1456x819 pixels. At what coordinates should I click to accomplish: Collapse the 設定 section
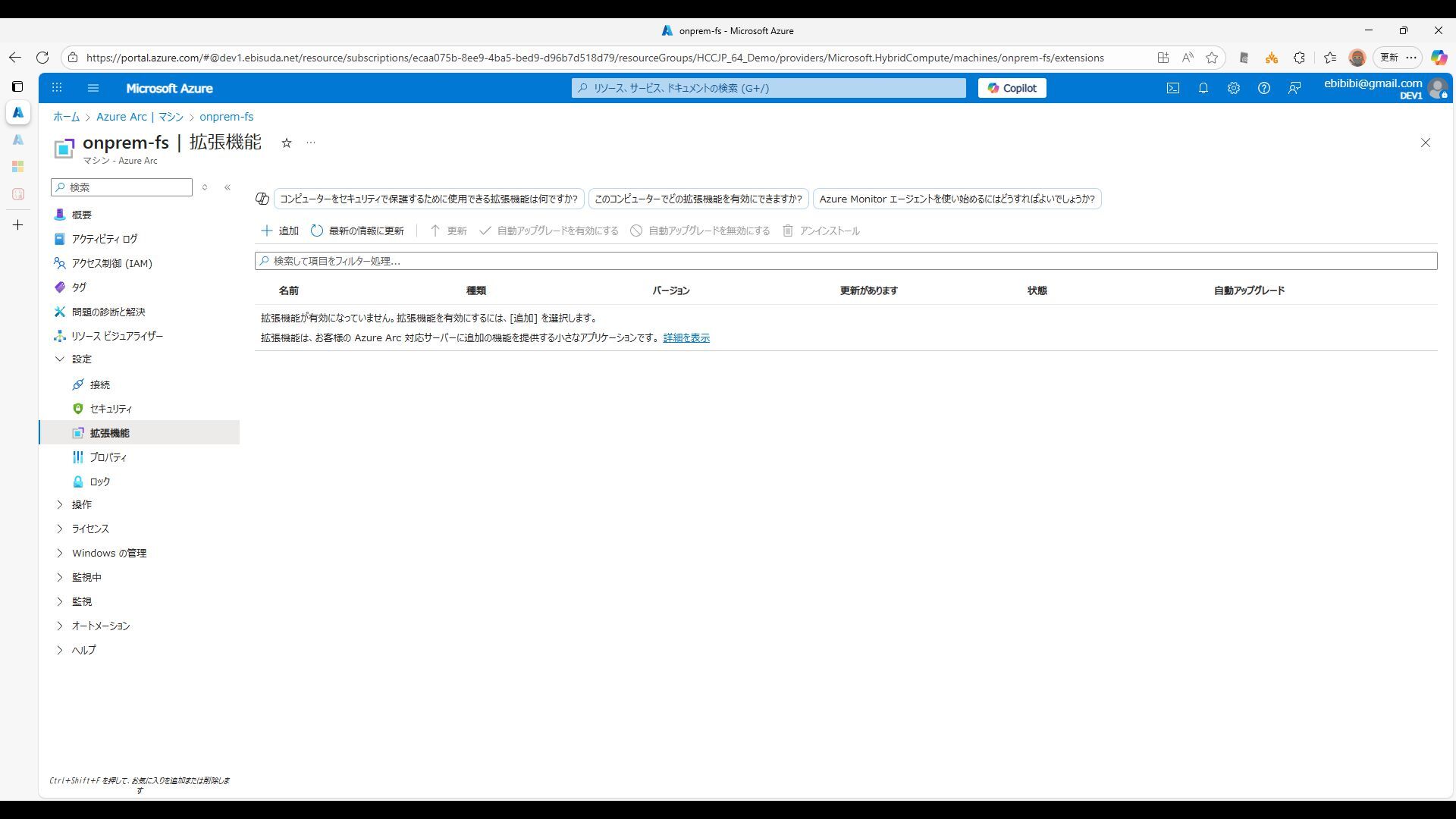tap(60, 359)
